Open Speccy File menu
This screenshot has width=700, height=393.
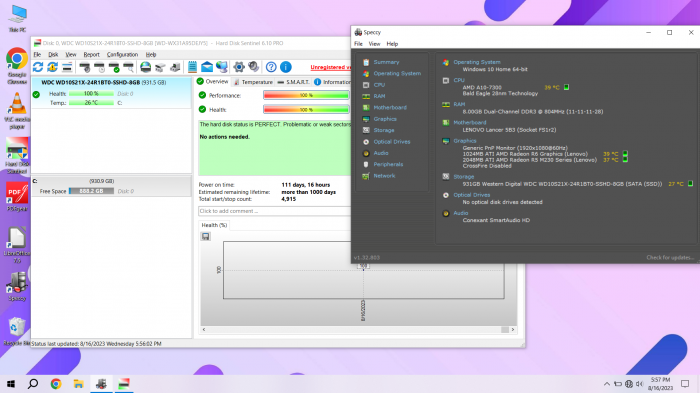coord(358,44)
